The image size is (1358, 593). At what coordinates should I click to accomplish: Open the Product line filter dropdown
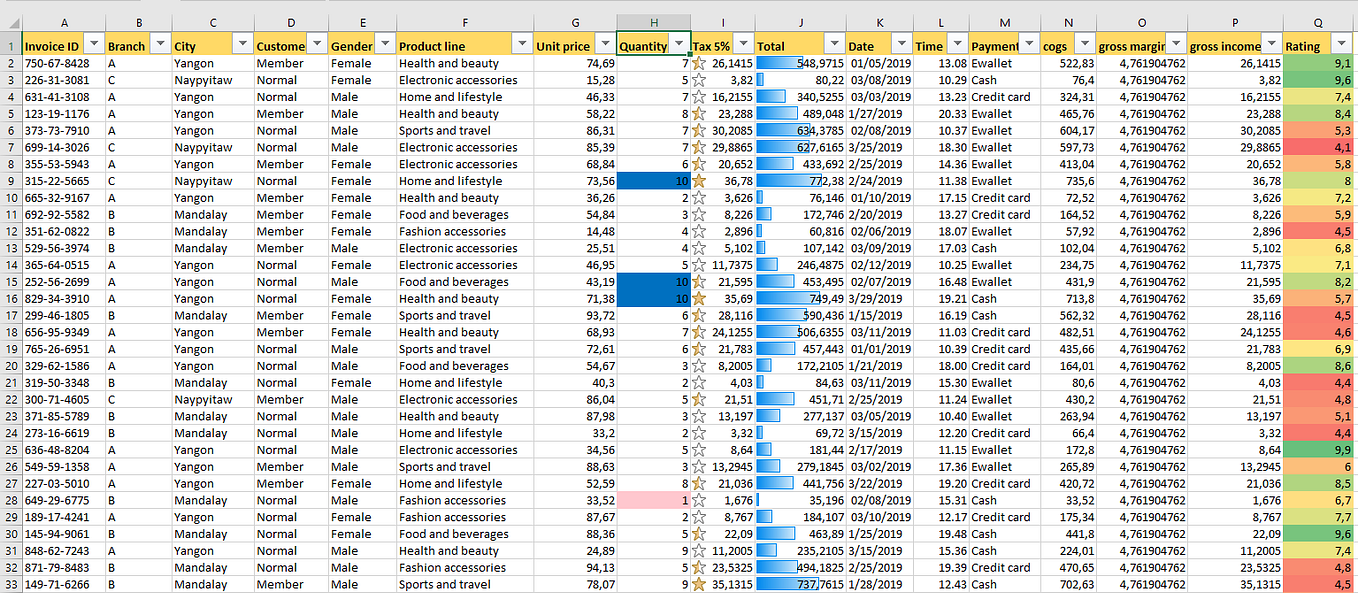click(522, 44)
